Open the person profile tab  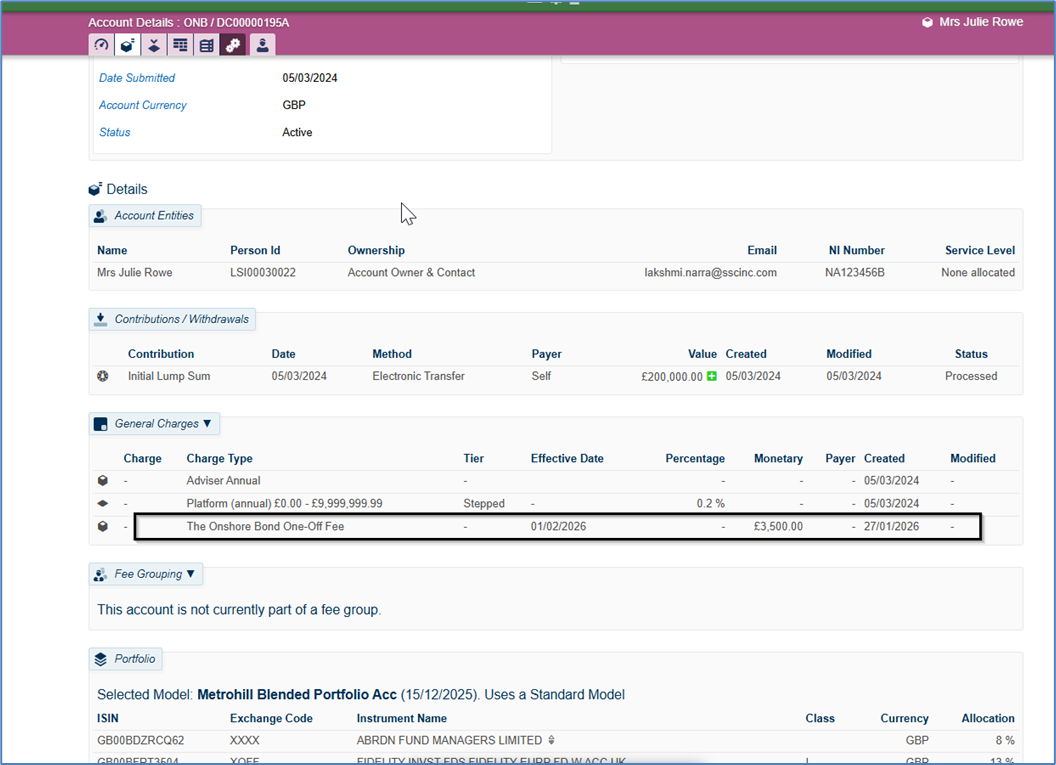tap(262, 45)
